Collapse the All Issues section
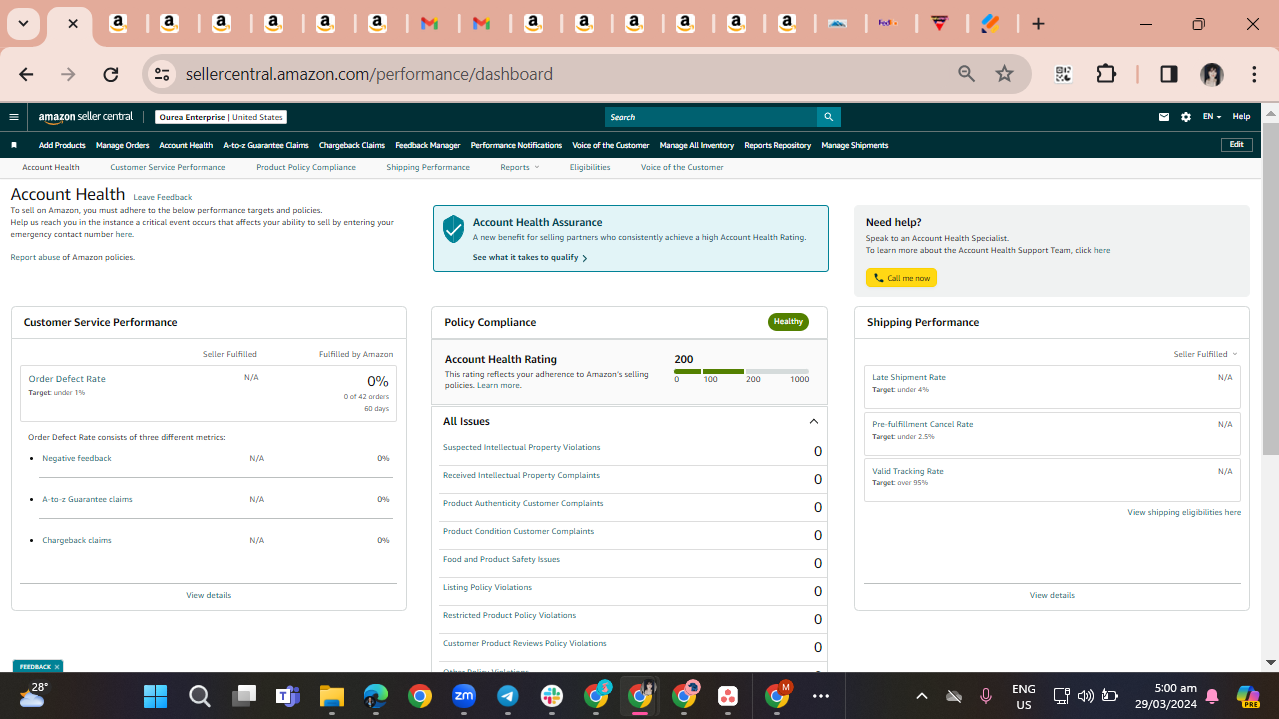The image size is (1279, 719). tap(814, 422)
